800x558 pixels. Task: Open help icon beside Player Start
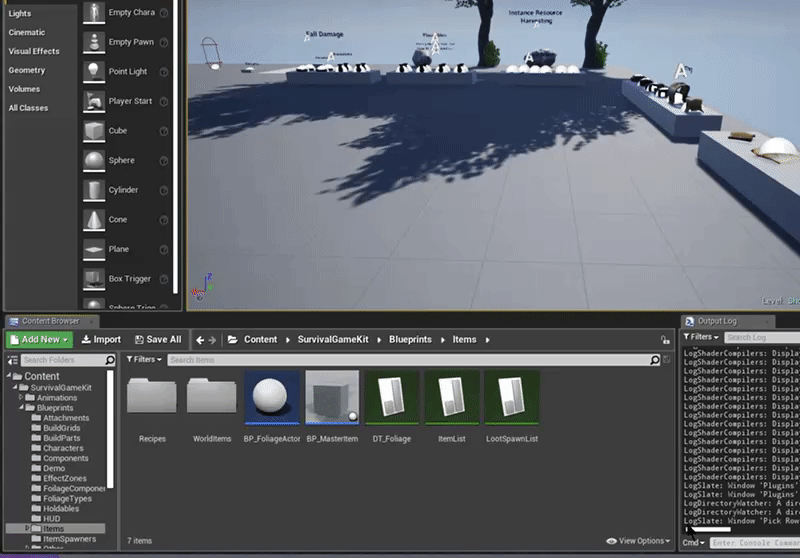[x=164, y=102]
